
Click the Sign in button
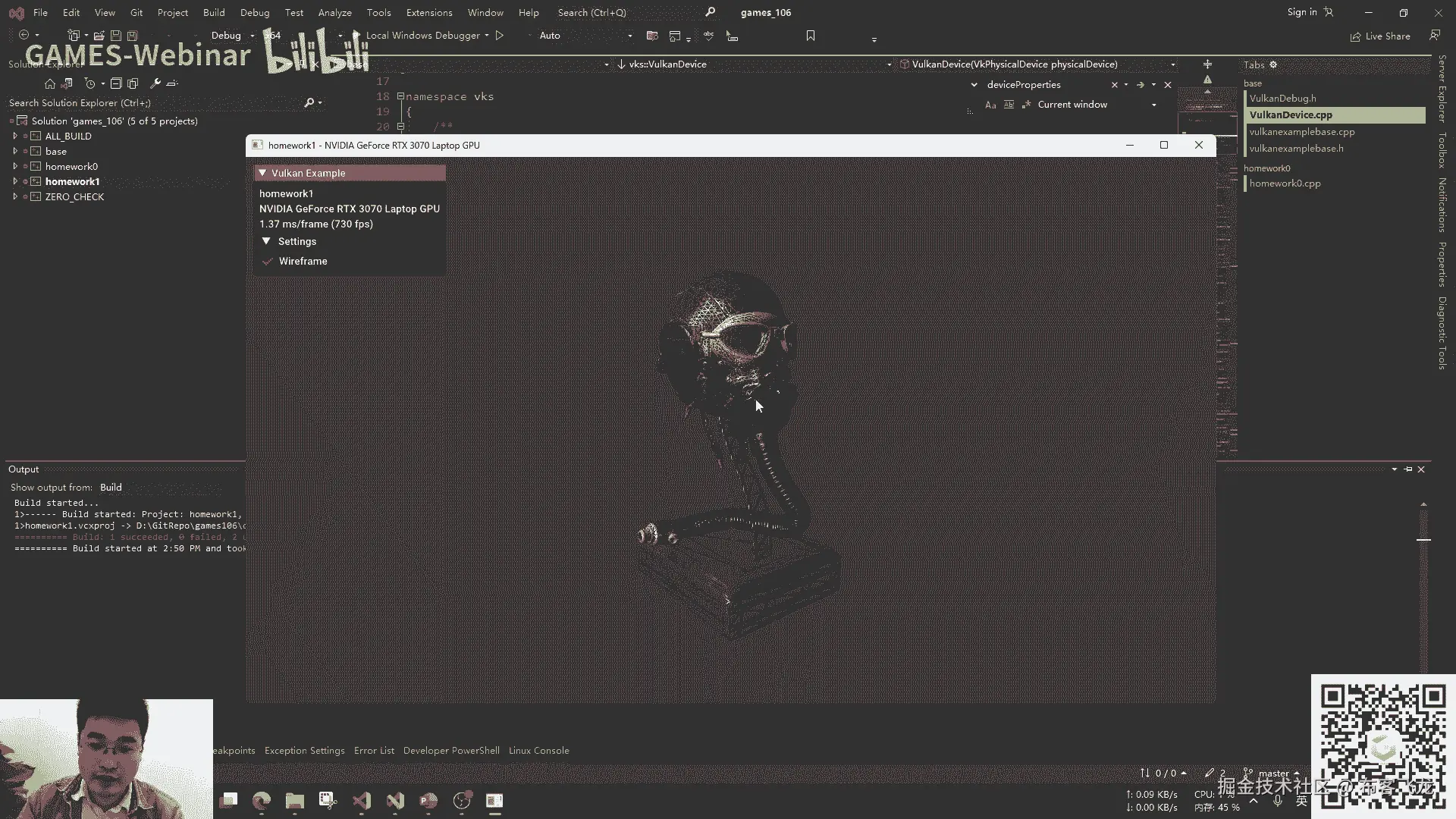tap(1301, 12)
